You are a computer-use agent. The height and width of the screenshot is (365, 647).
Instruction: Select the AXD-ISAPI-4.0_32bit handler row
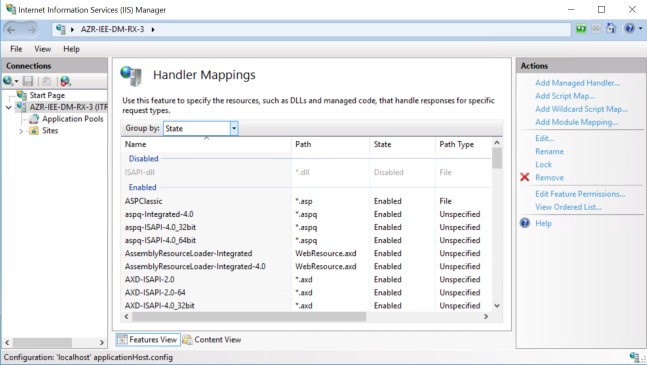pos(306,306)
